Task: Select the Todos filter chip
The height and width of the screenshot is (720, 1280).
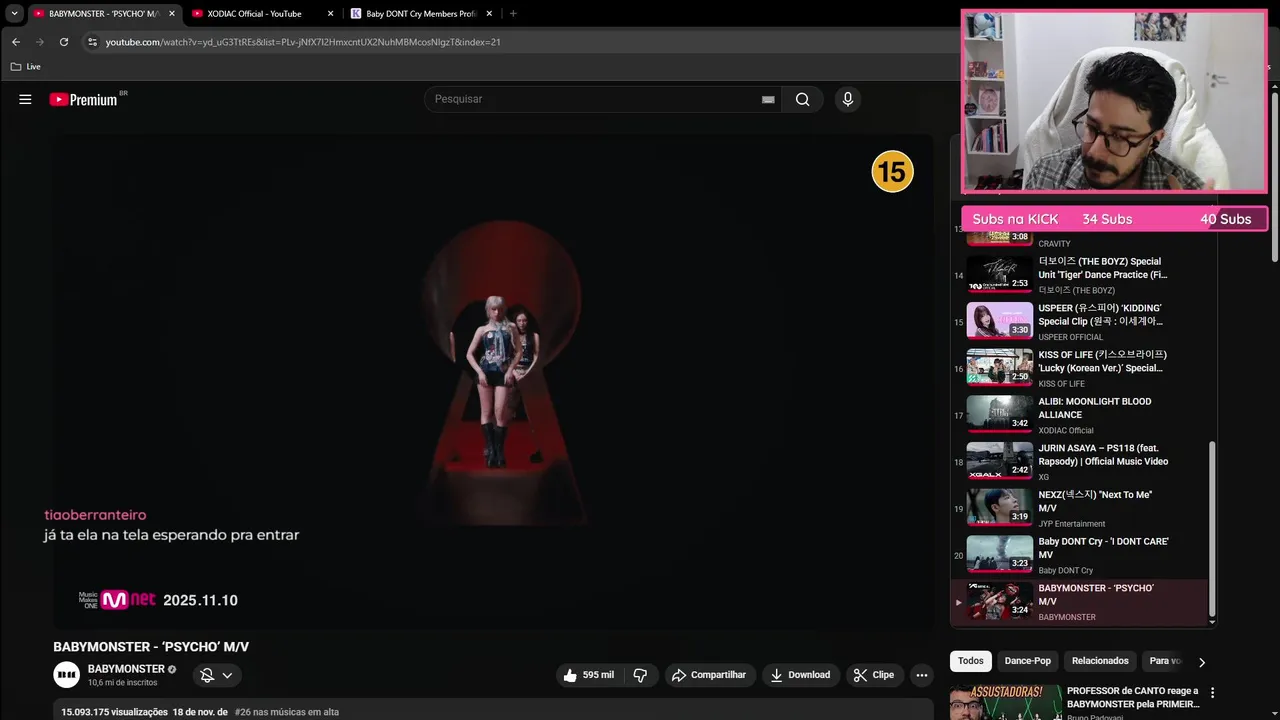Action: 971,661
